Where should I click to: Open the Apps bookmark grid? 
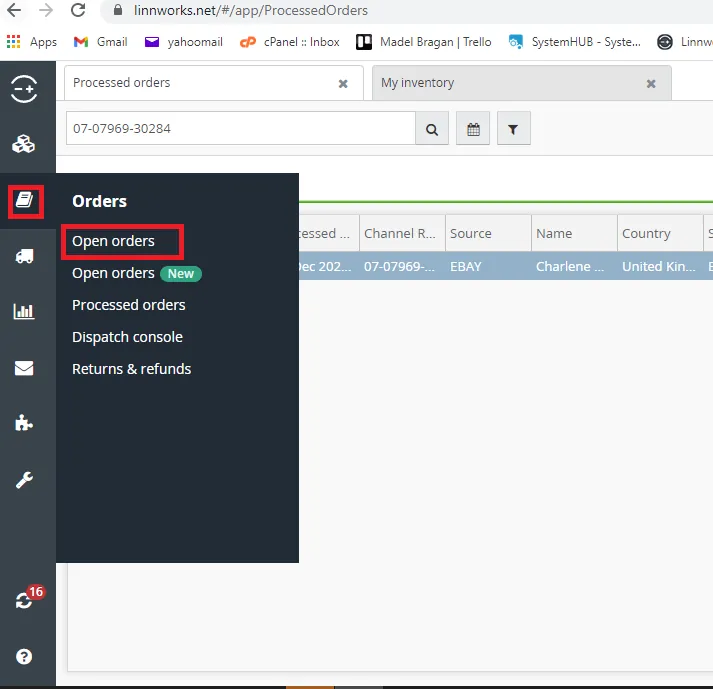tap(32, 42)
